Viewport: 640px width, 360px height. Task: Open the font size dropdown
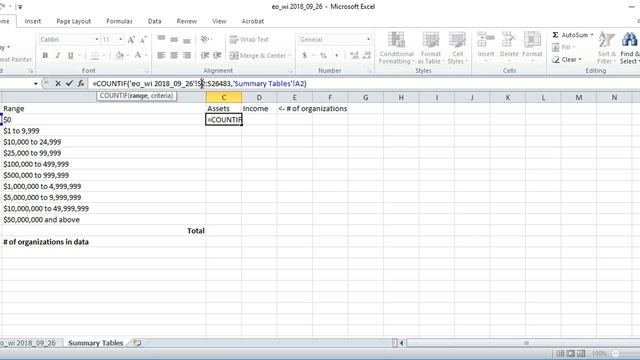(120, 40)
